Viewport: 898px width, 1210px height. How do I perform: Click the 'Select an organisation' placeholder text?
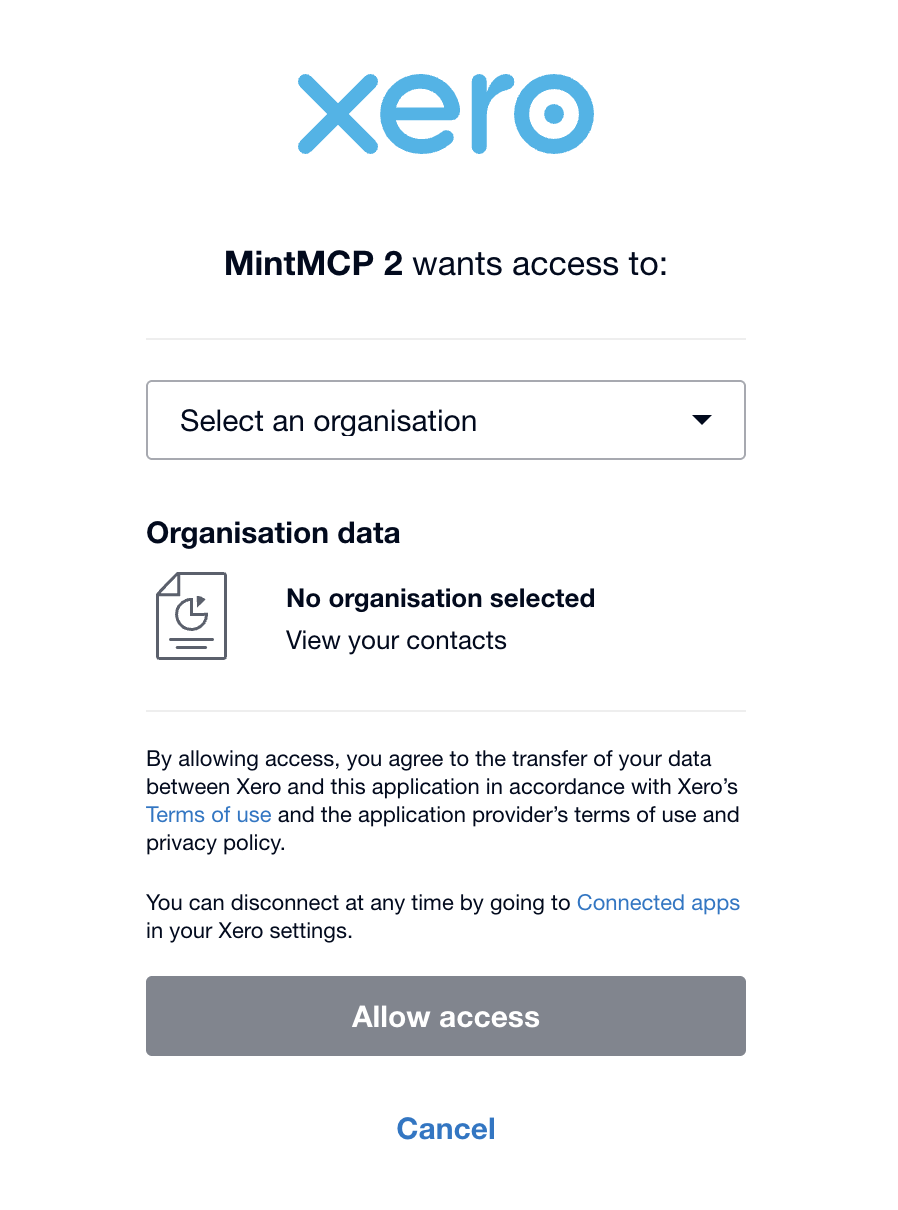click(x=328, y=421)
